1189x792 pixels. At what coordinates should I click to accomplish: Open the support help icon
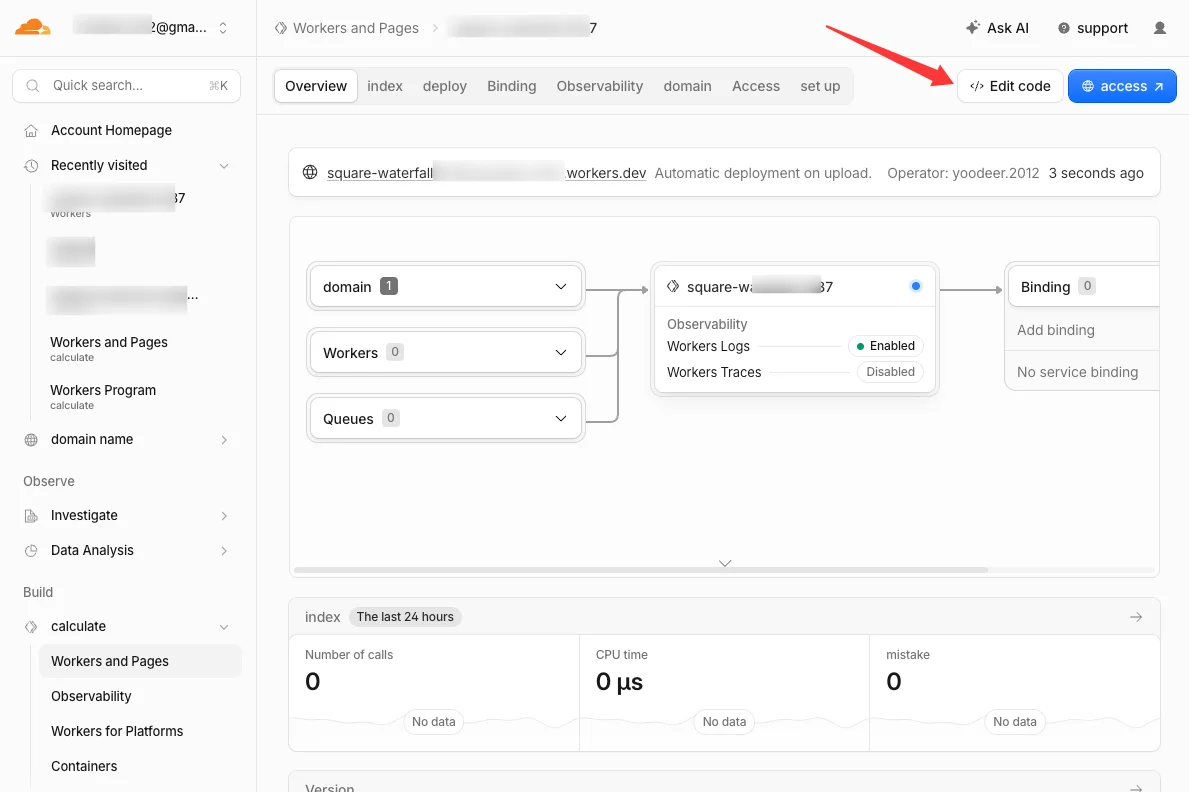(x=1064, y=28)
